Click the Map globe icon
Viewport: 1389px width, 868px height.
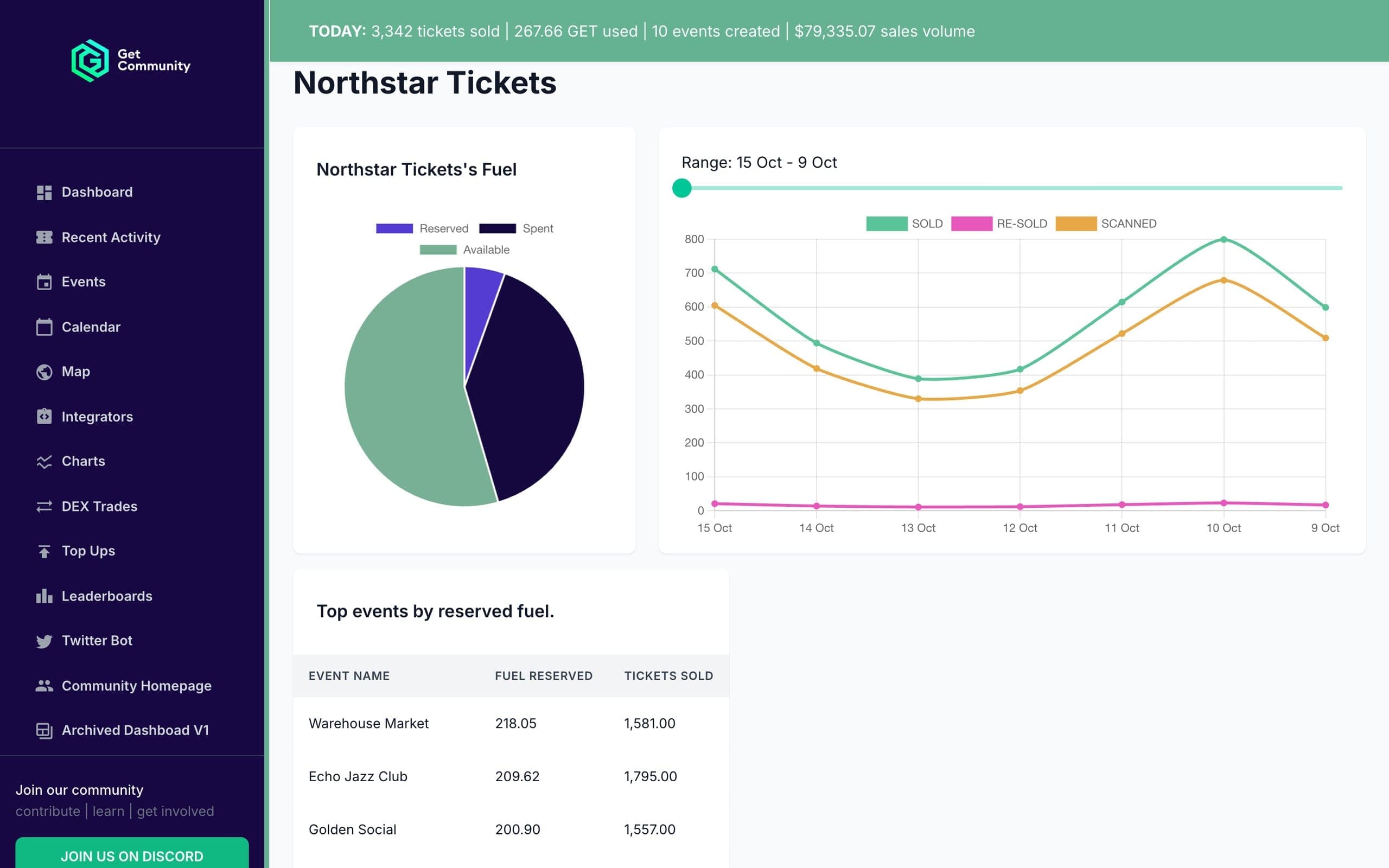pyautogui.click(x=44, y=372)
